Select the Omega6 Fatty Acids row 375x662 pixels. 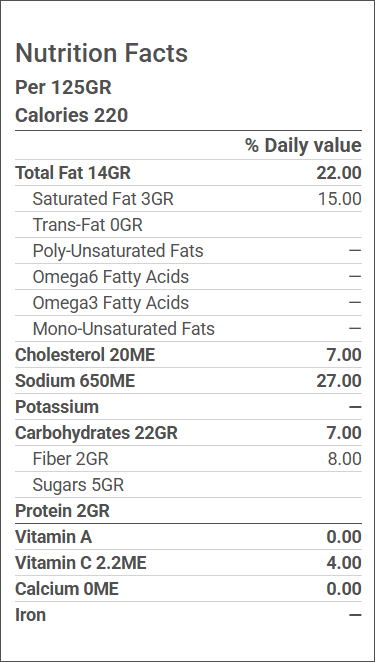click(x=188, y=277)
